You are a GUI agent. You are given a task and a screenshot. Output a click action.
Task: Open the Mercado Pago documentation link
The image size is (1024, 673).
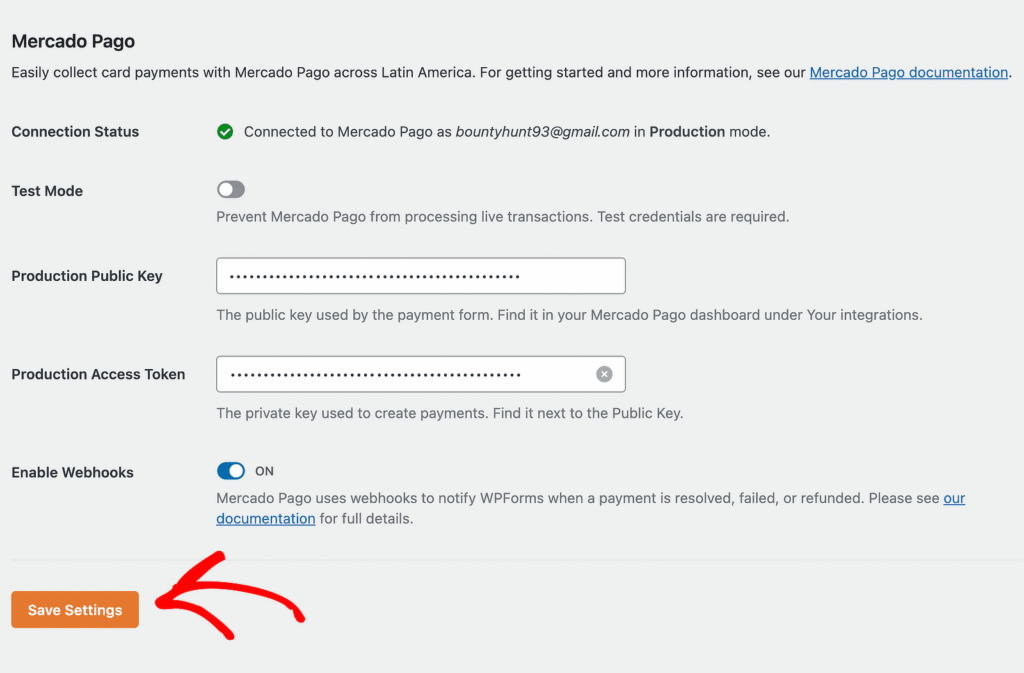[908, 72]
